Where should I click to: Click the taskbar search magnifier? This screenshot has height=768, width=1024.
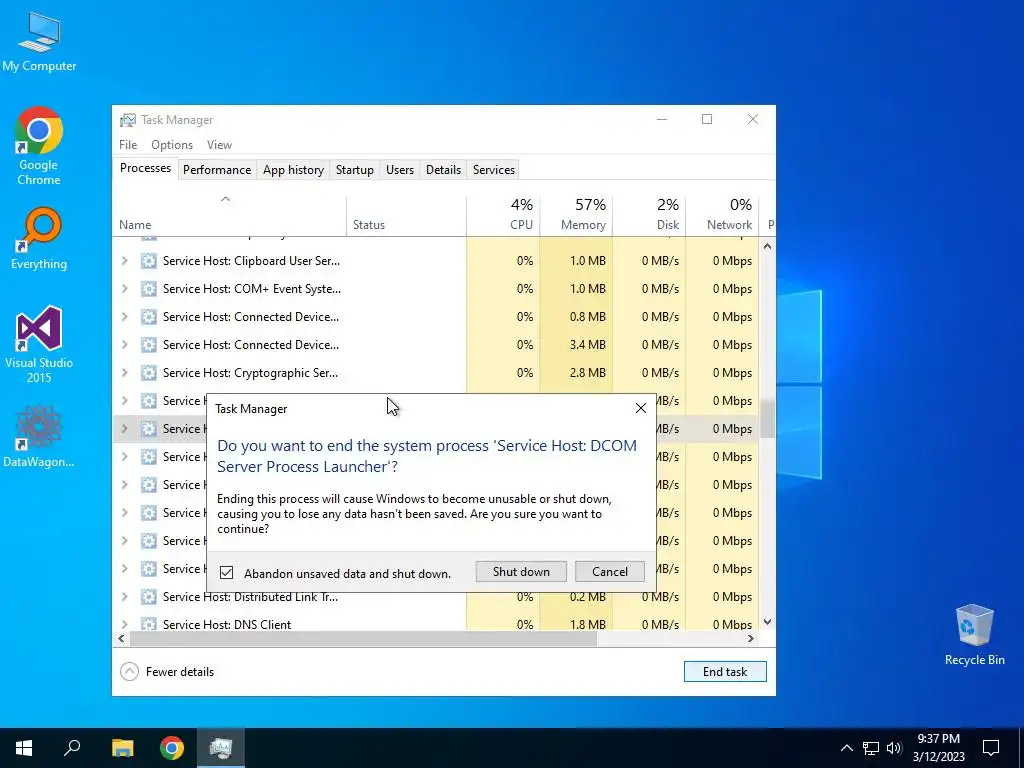pyautogui.click(x=72, y=748)
